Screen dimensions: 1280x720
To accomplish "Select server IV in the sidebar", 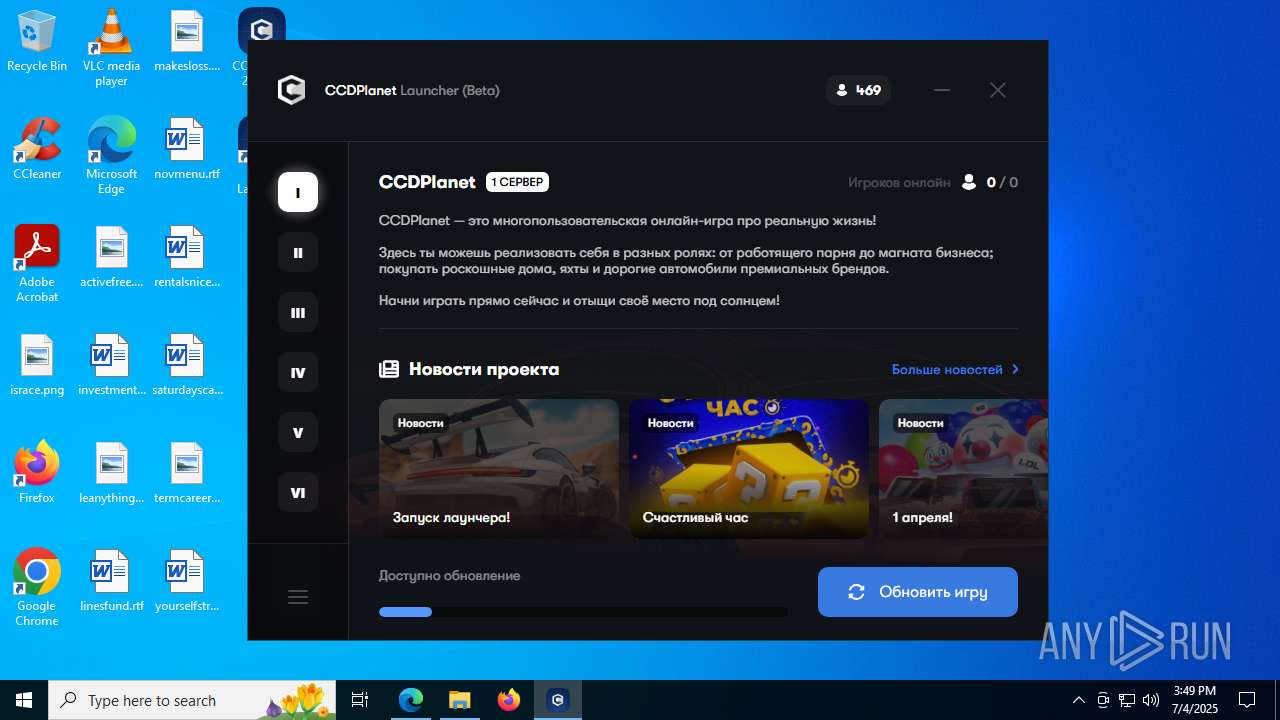I will point(298,372).
